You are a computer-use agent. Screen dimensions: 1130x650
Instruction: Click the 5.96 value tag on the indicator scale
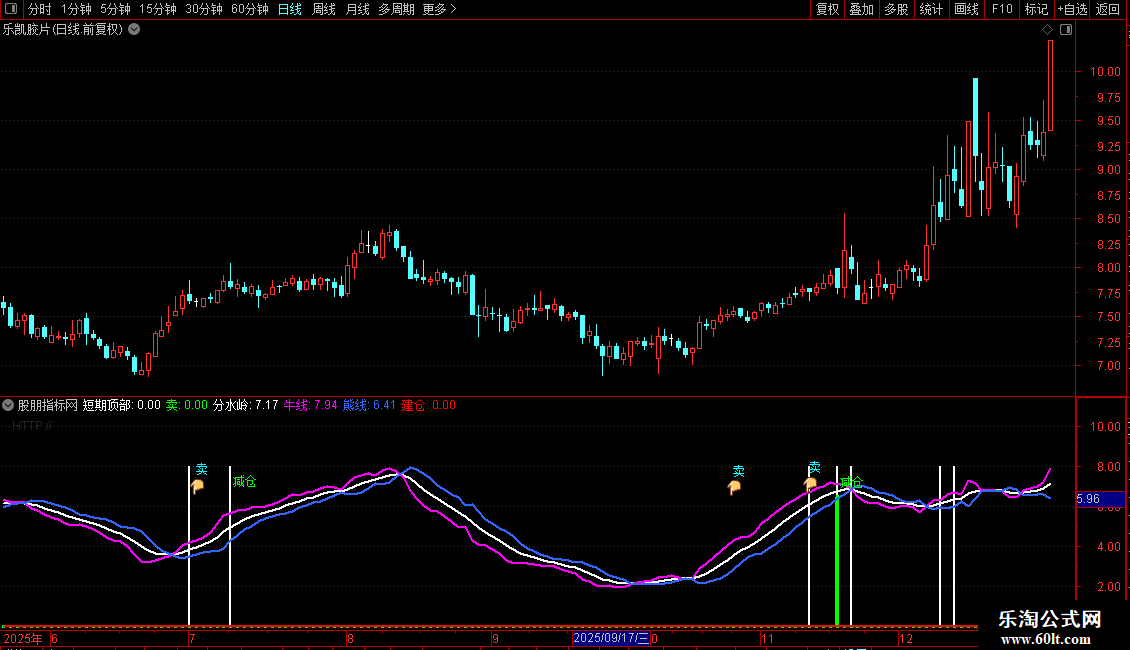pos(1100,499)
